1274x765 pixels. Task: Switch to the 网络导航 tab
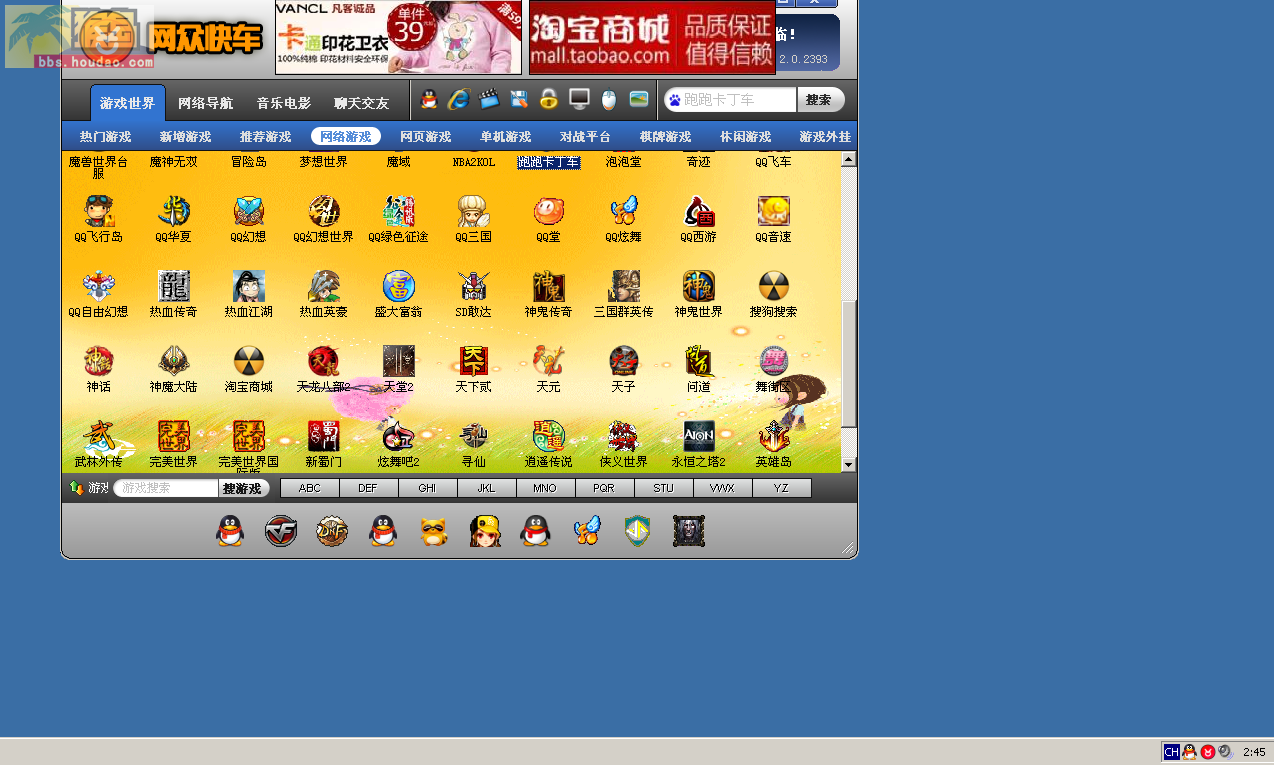(x=206, y=103)
